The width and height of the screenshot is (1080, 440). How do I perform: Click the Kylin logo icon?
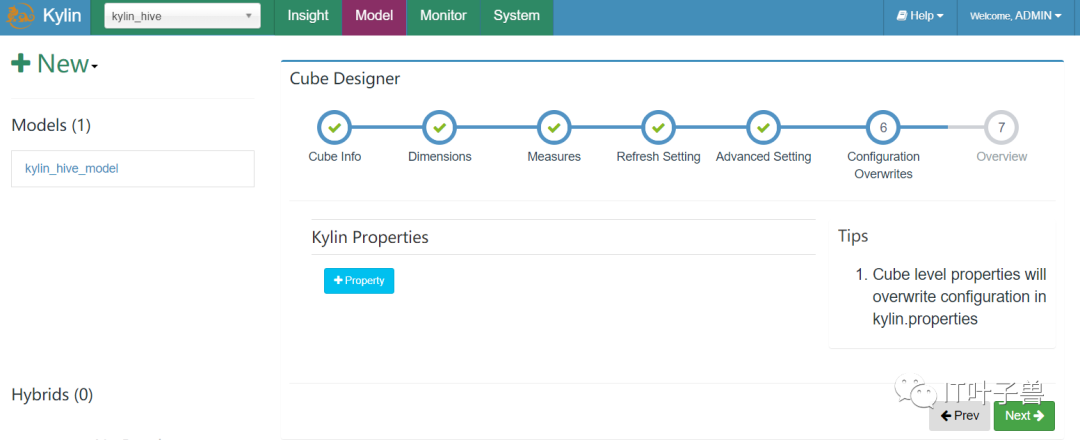tap(21, 16)
